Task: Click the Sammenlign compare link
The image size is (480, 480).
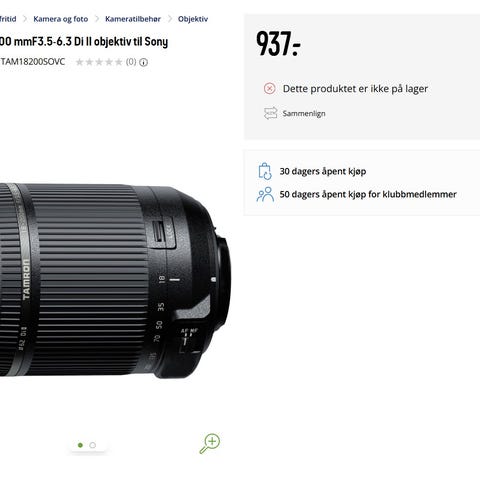Action: (x=304, y=114)
